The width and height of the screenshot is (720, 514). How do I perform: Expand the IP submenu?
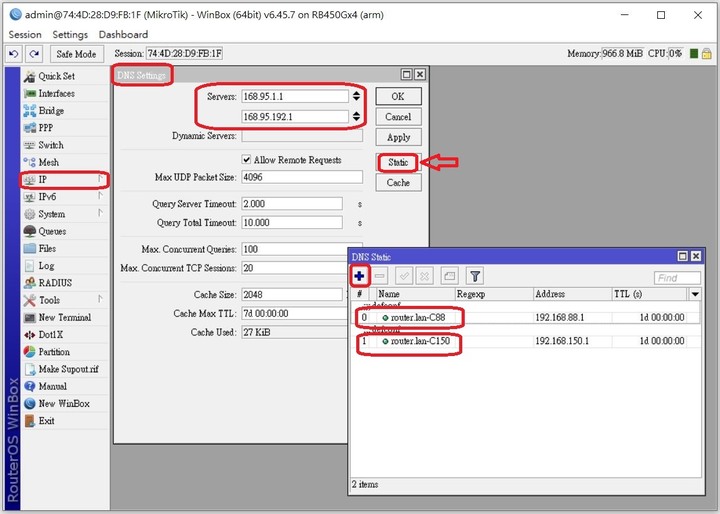pyautogui.click(x=64, y=180)
